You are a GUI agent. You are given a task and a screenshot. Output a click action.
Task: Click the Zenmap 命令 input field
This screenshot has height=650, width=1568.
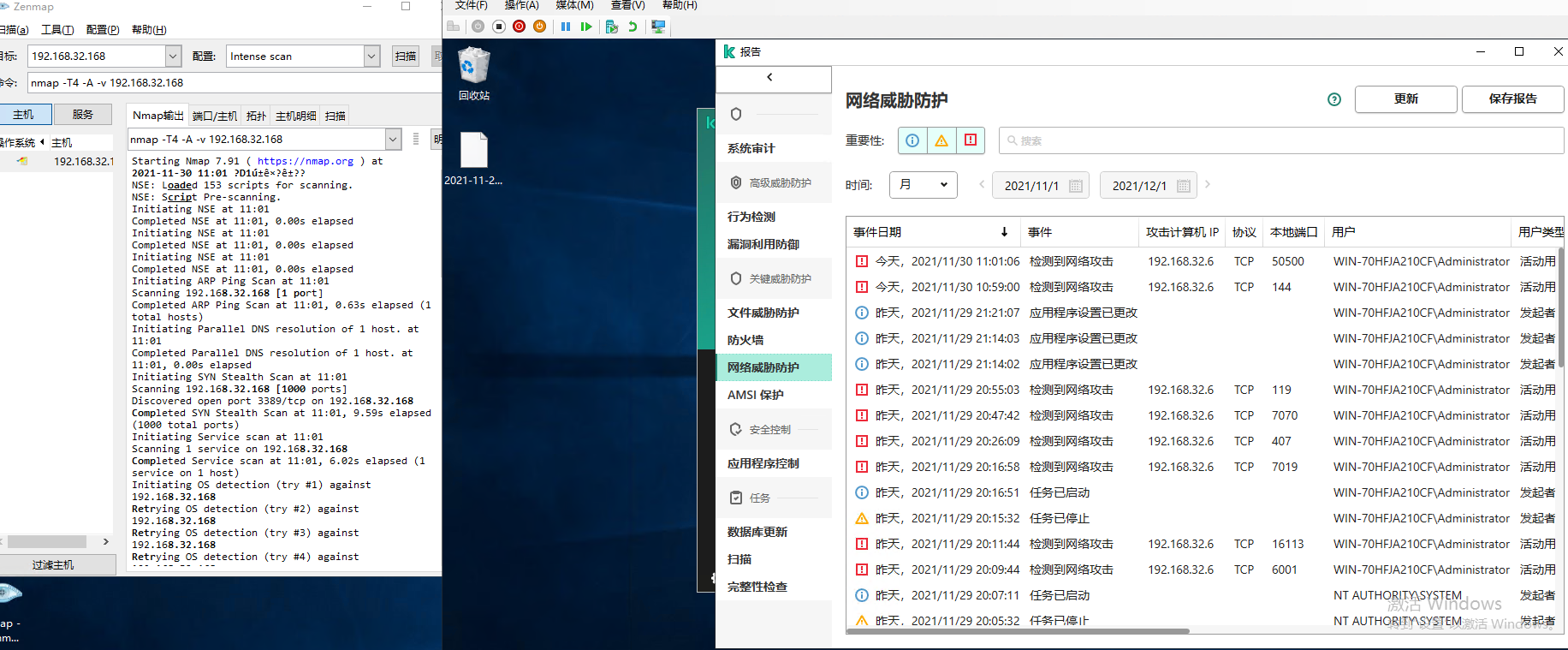pyautogui.click(x=235, y=83)
